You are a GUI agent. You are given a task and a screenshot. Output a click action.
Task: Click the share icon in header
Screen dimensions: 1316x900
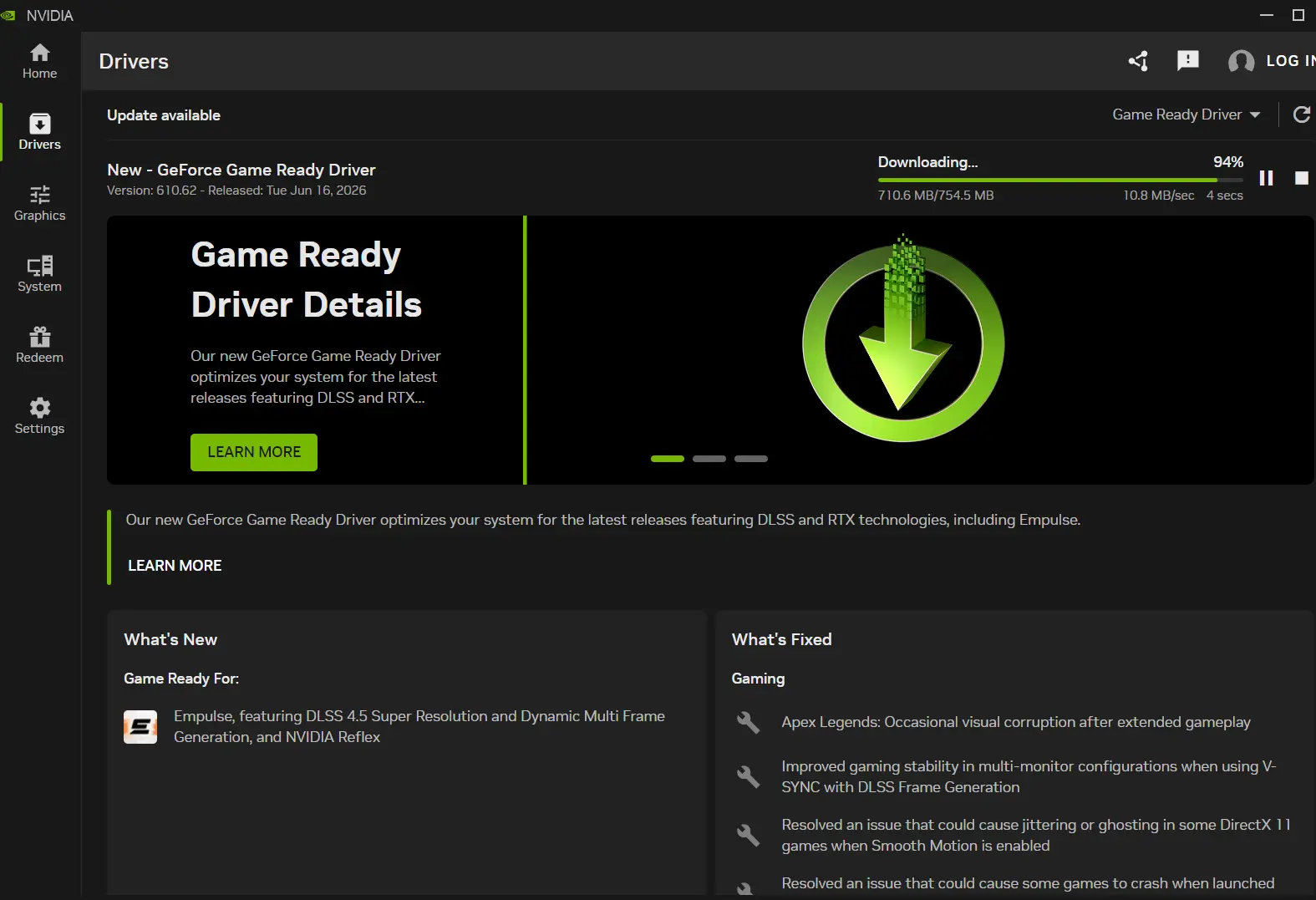[1138, 61]
